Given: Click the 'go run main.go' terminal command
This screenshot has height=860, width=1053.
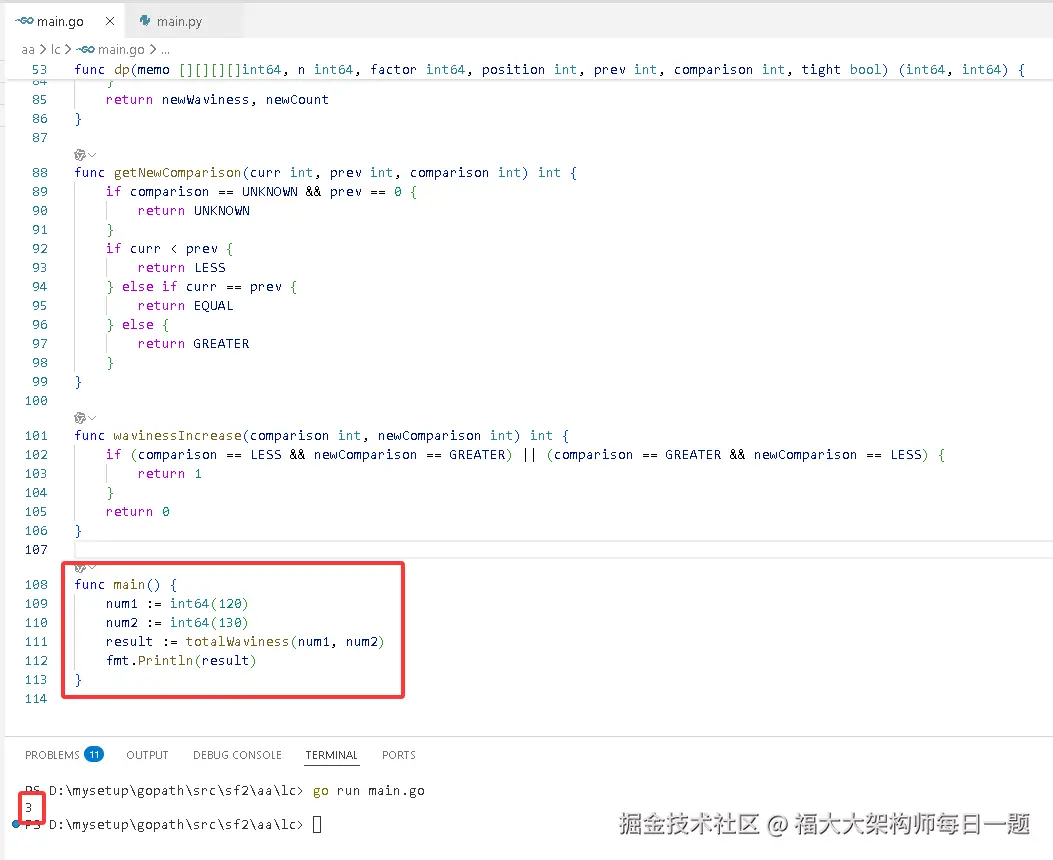Looking at the screenshot, I should click(x=369, y=791).
